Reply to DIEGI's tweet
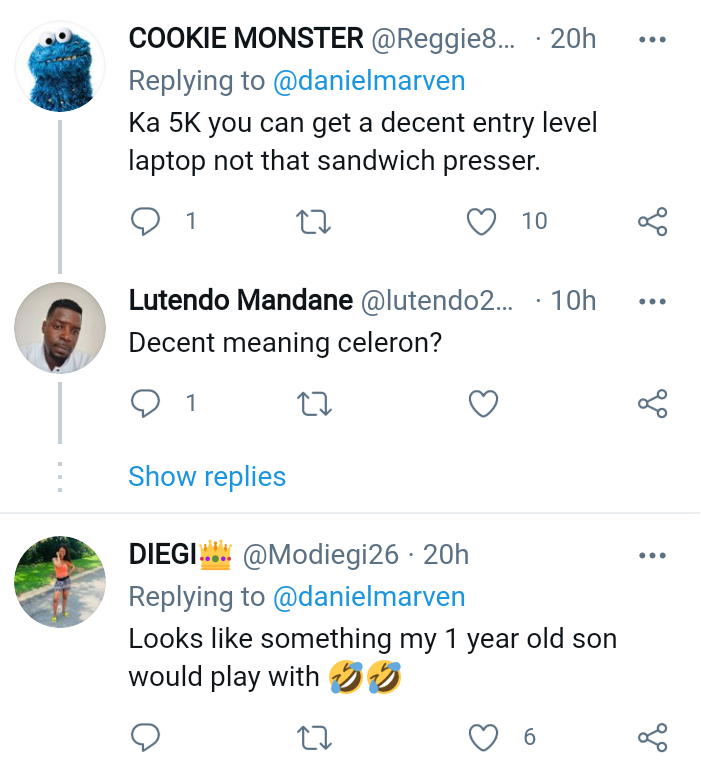Viewport: 701px width, 776px height. click(x=146, y=738)
